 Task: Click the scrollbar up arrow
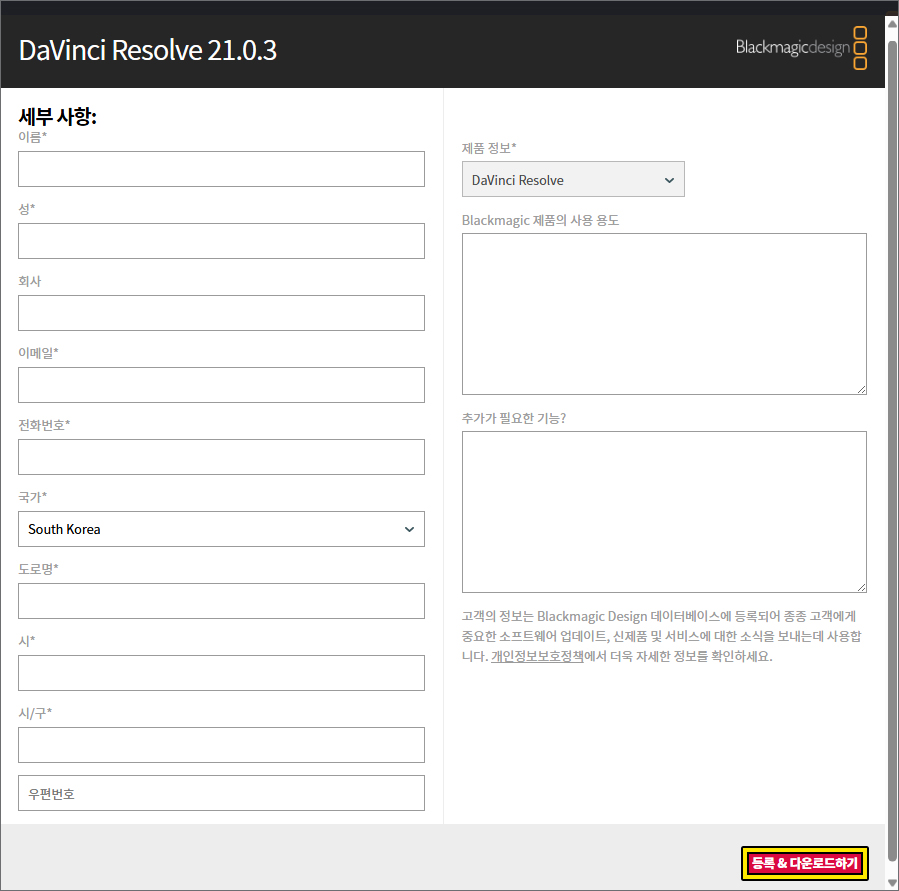pos(892,24)
